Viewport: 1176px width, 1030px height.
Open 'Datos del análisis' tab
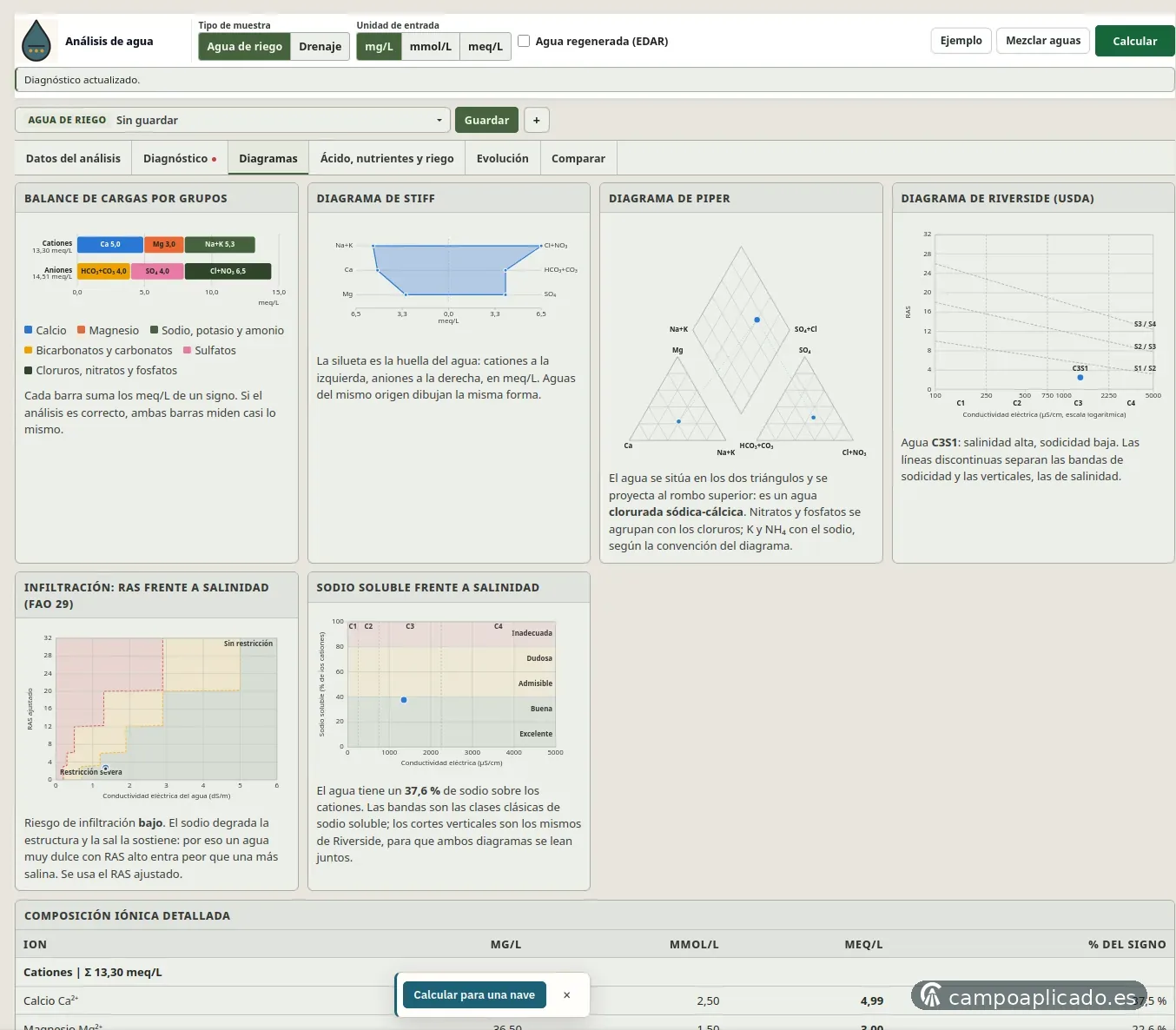tap(73, 158)
